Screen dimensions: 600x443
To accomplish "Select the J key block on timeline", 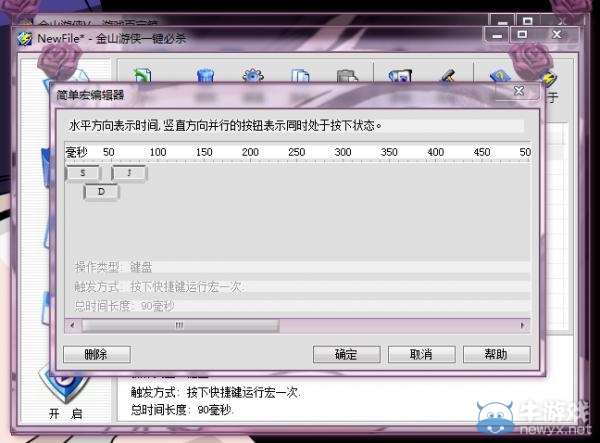I will pyautogui.click(x=129, y=173).
